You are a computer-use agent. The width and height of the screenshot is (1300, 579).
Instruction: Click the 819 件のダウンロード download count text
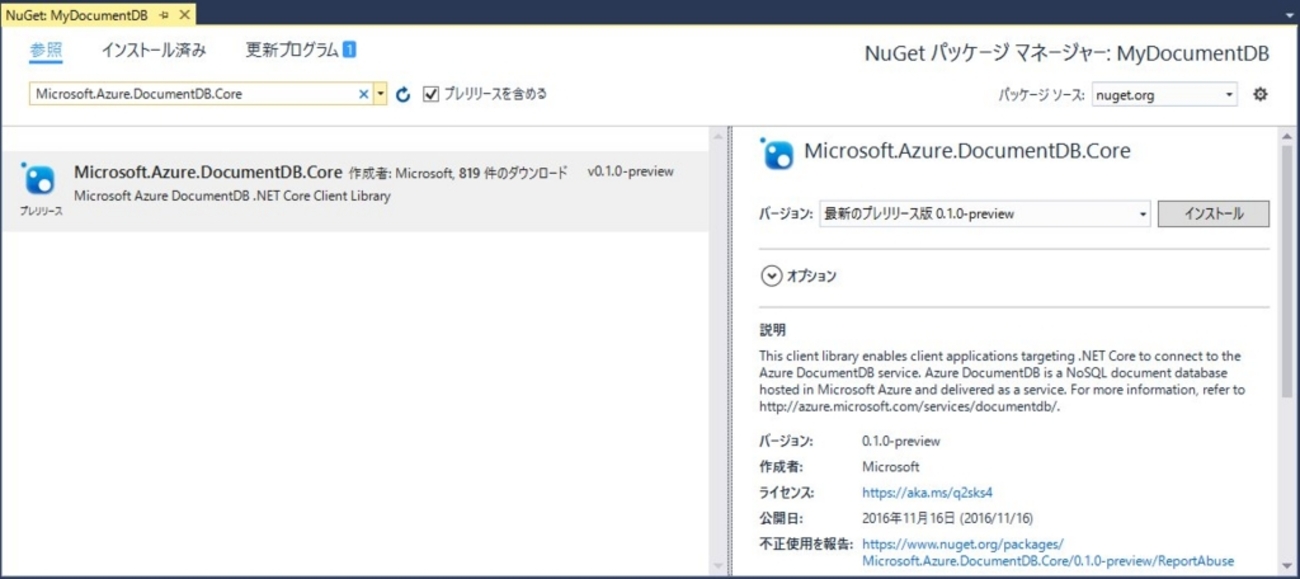point(513,173)
